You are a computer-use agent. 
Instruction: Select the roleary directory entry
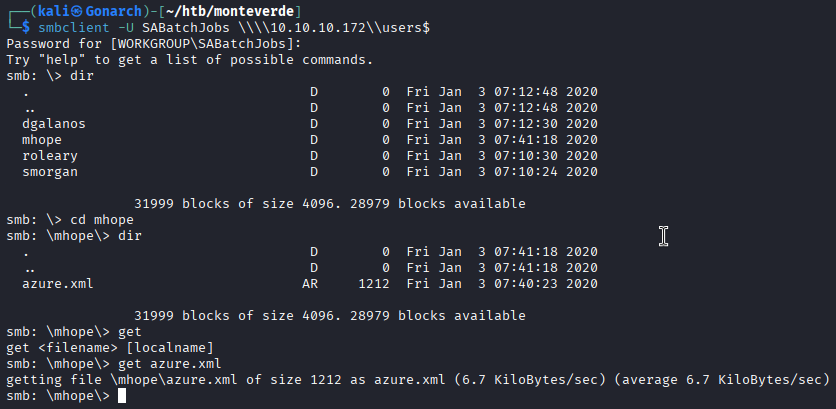49,156
